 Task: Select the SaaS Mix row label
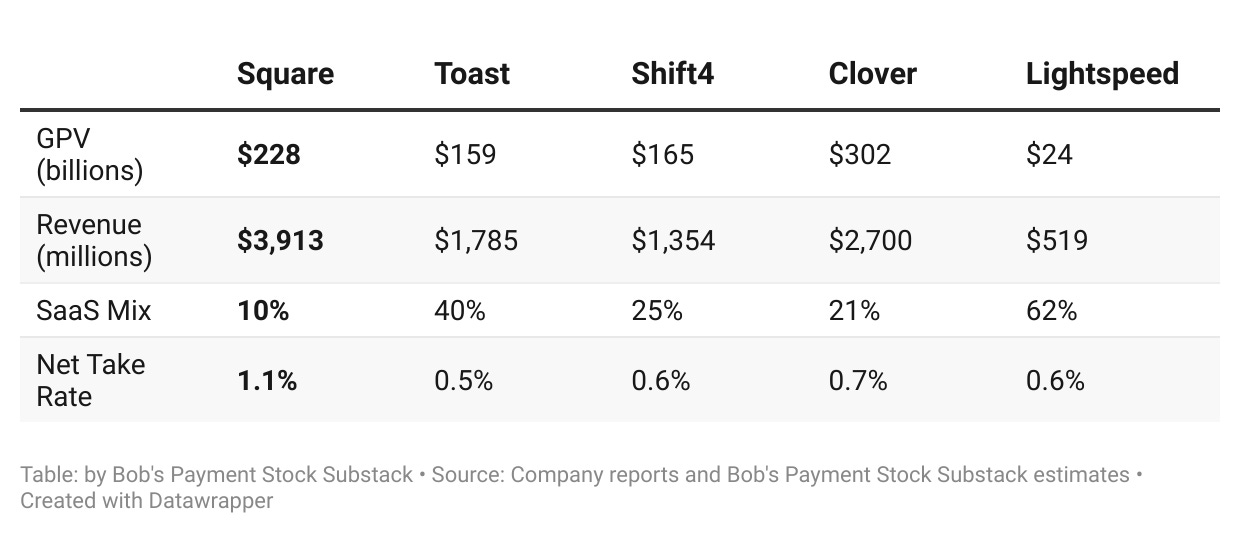[94, 311]
